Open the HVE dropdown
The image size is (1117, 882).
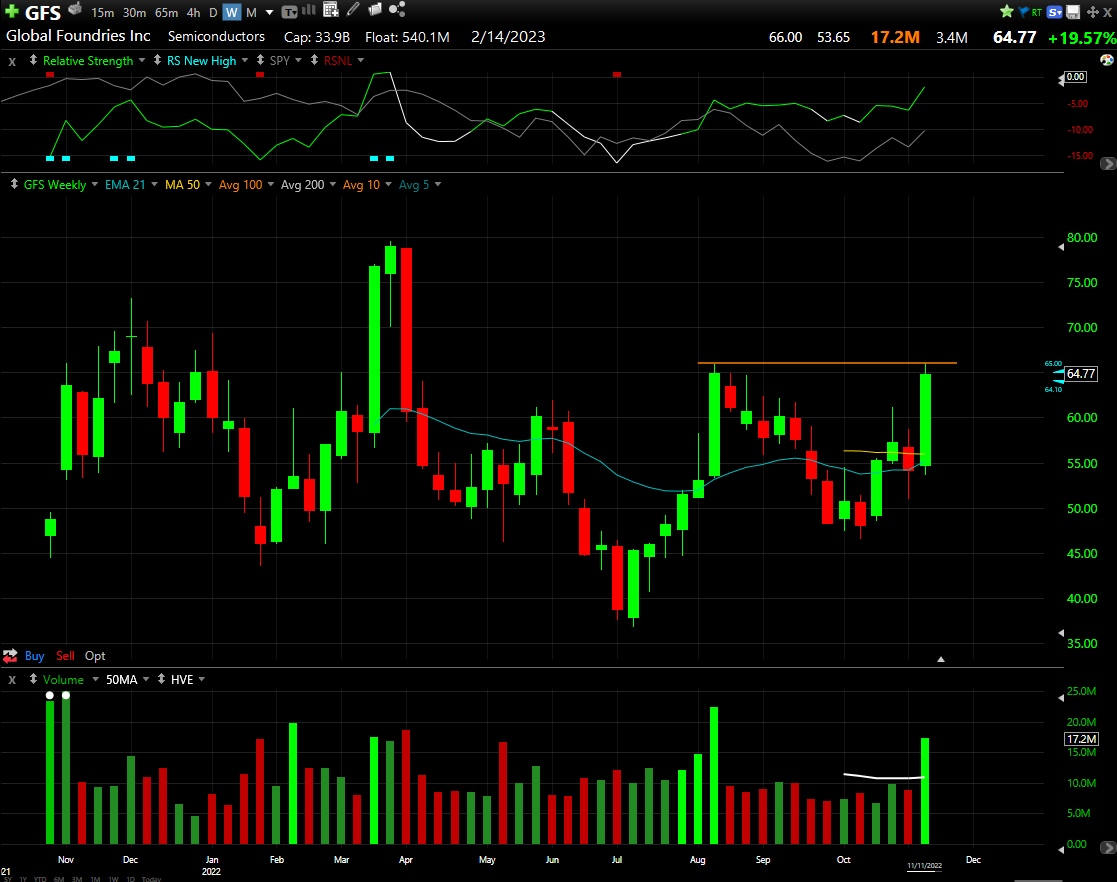(202, 679)
